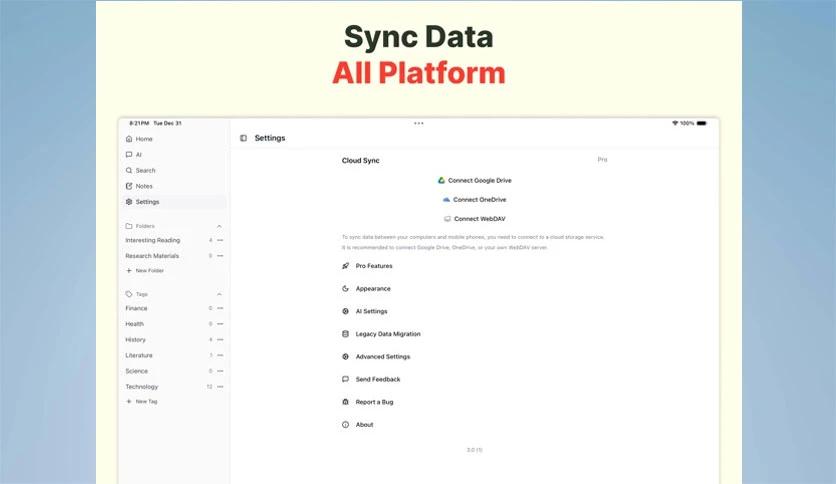Go to Notes in the sidebar
This screenshot has height=484, width=836.
point(144,186)
